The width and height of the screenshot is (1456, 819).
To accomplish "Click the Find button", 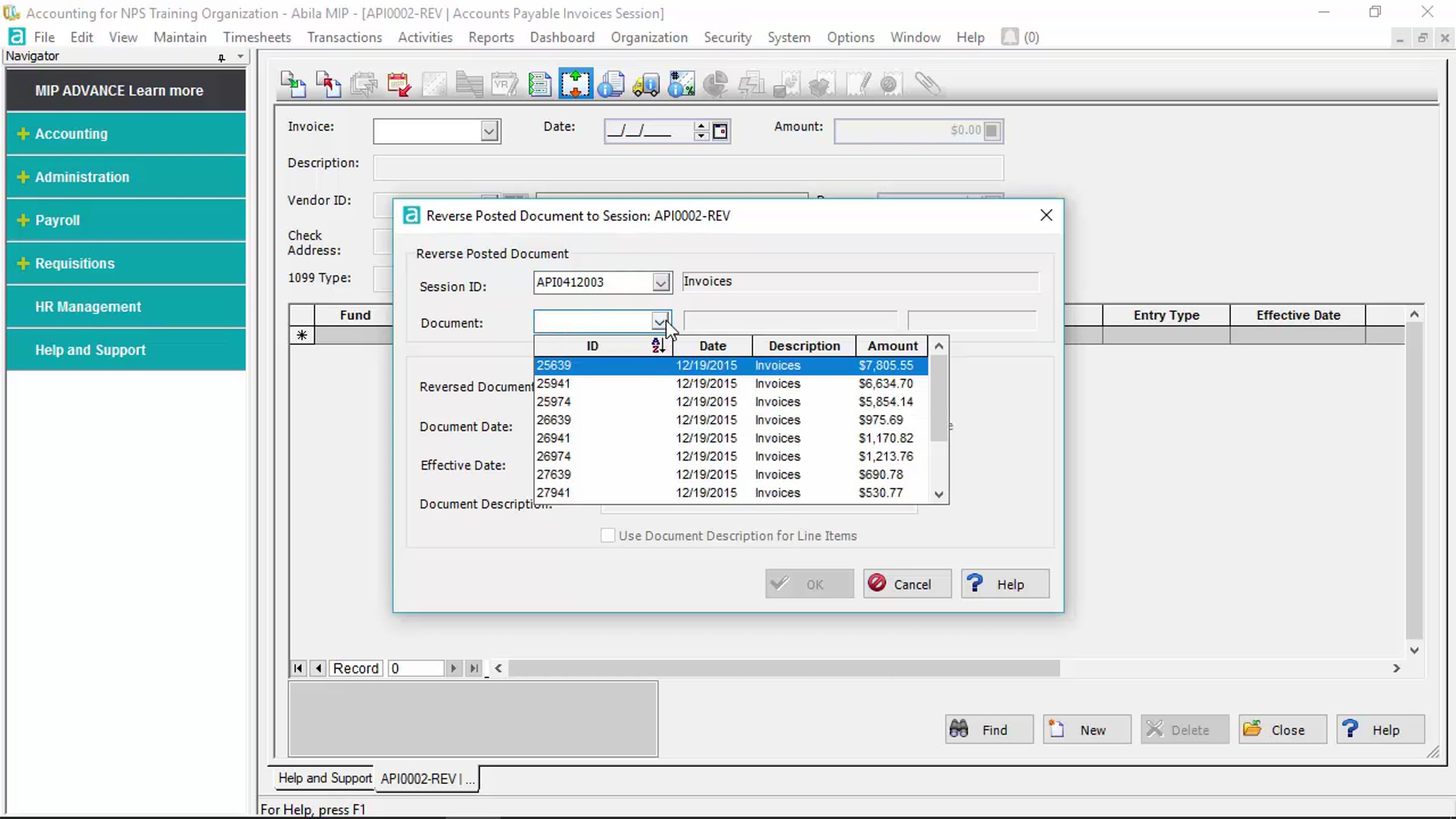I will click(x=989, y=729).
